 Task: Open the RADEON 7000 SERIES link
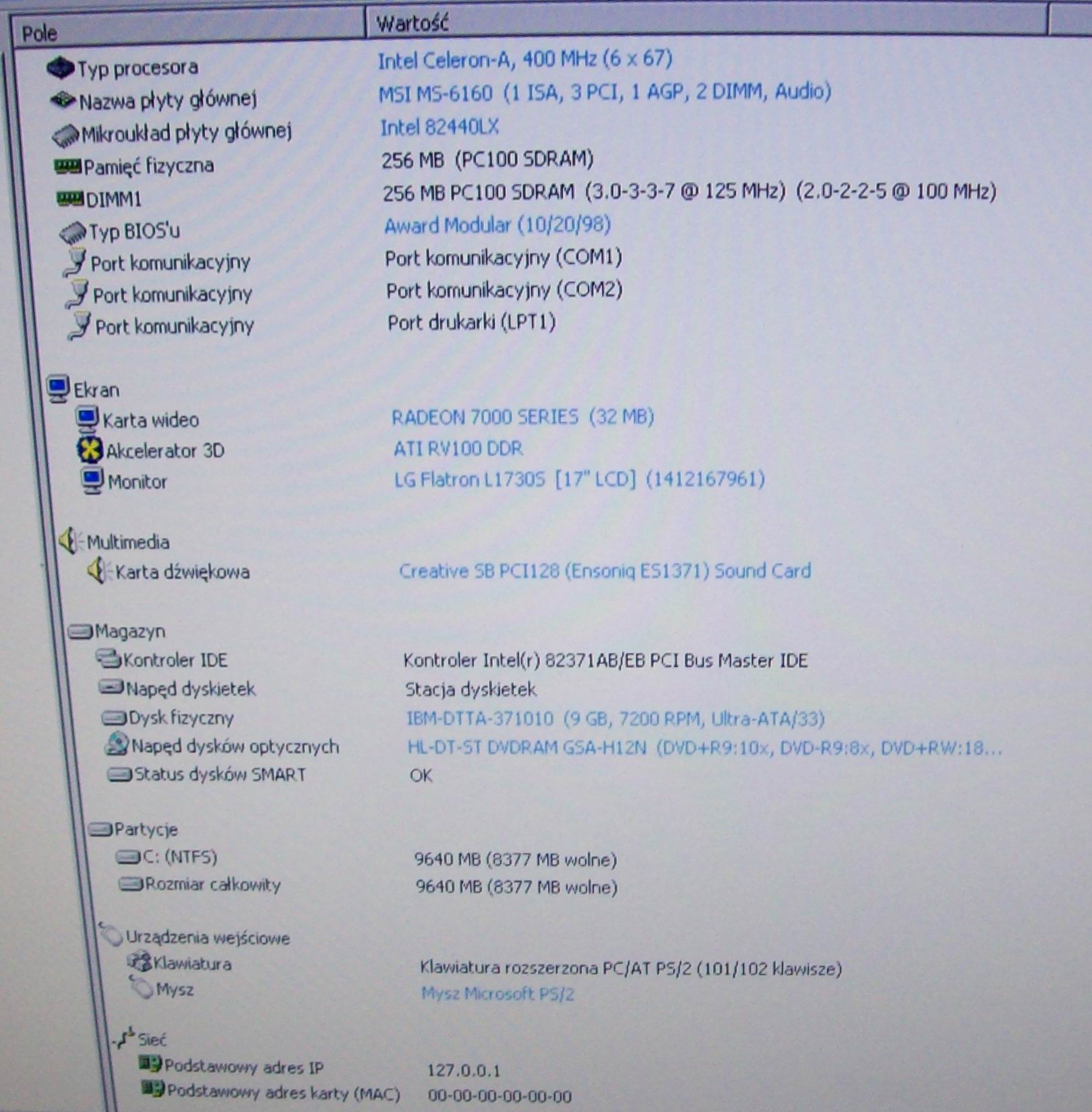click(x=522, y=416)
